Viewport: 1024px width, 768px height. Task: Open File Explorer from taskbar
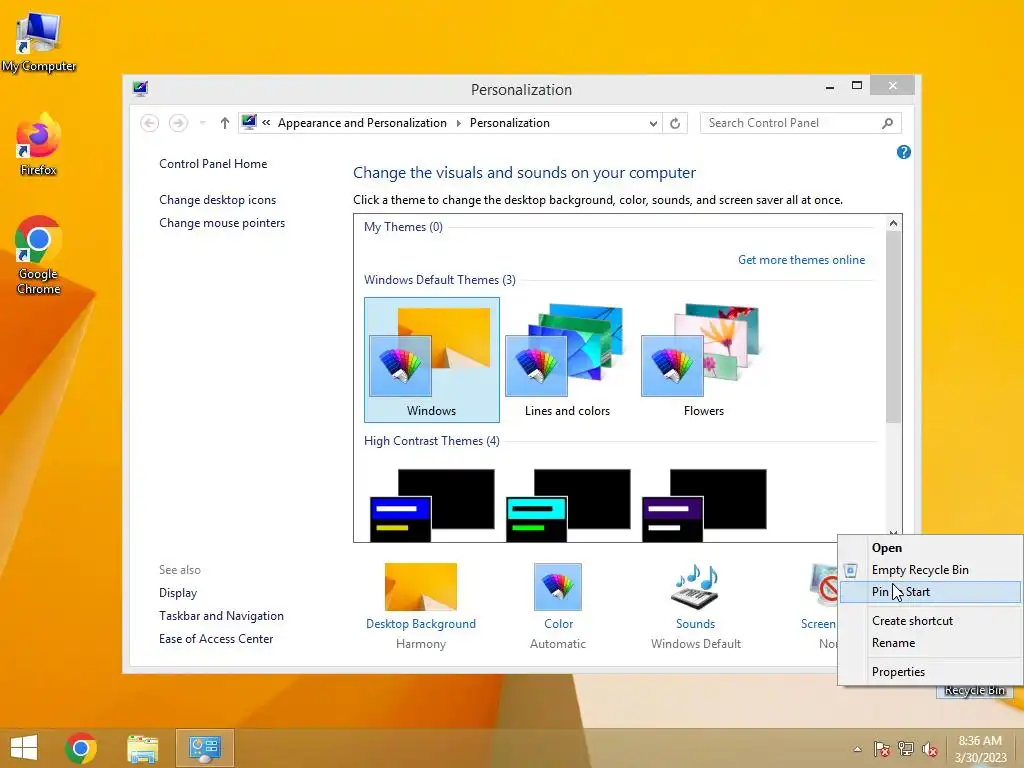(142, 748)
